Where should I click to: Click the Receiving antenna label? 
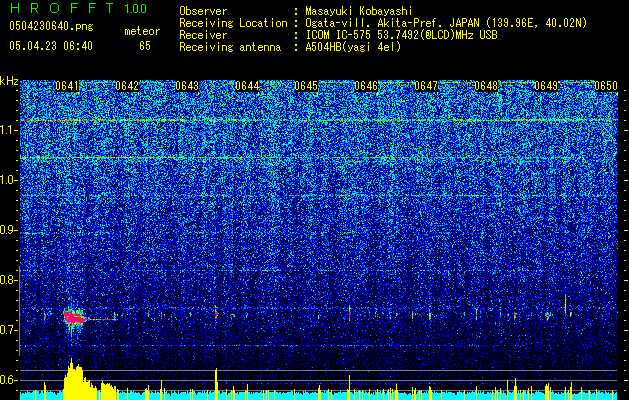[x=230, y=47]
